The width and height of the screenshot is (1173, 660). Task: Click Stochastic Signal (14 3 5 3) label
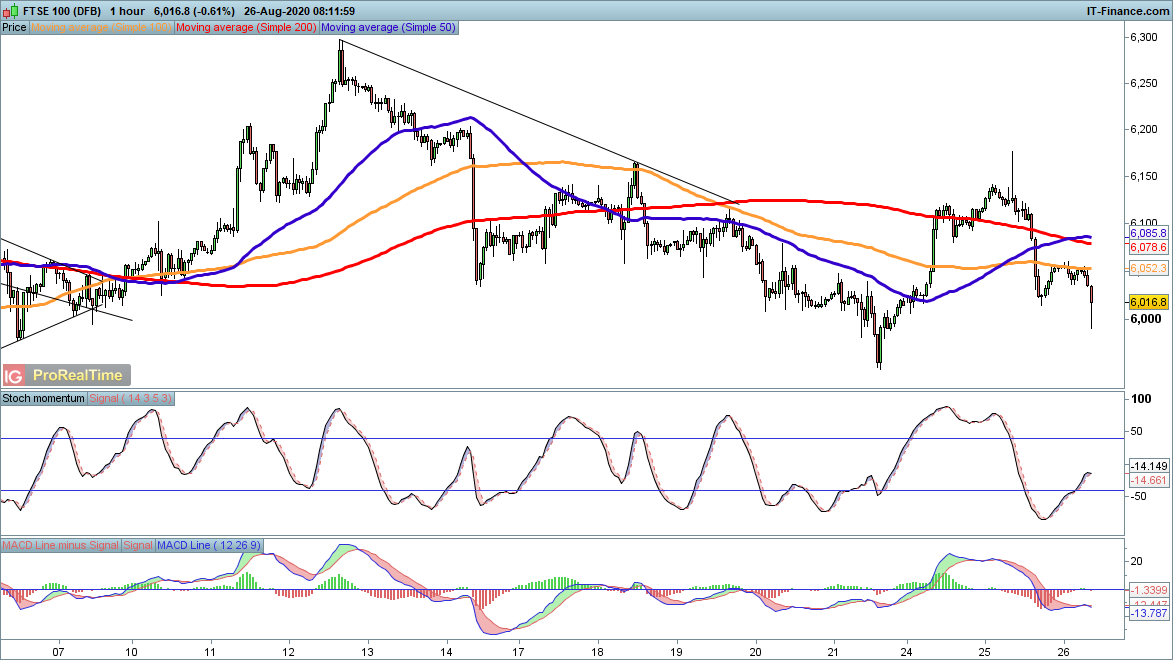click(x=132, y=398)
